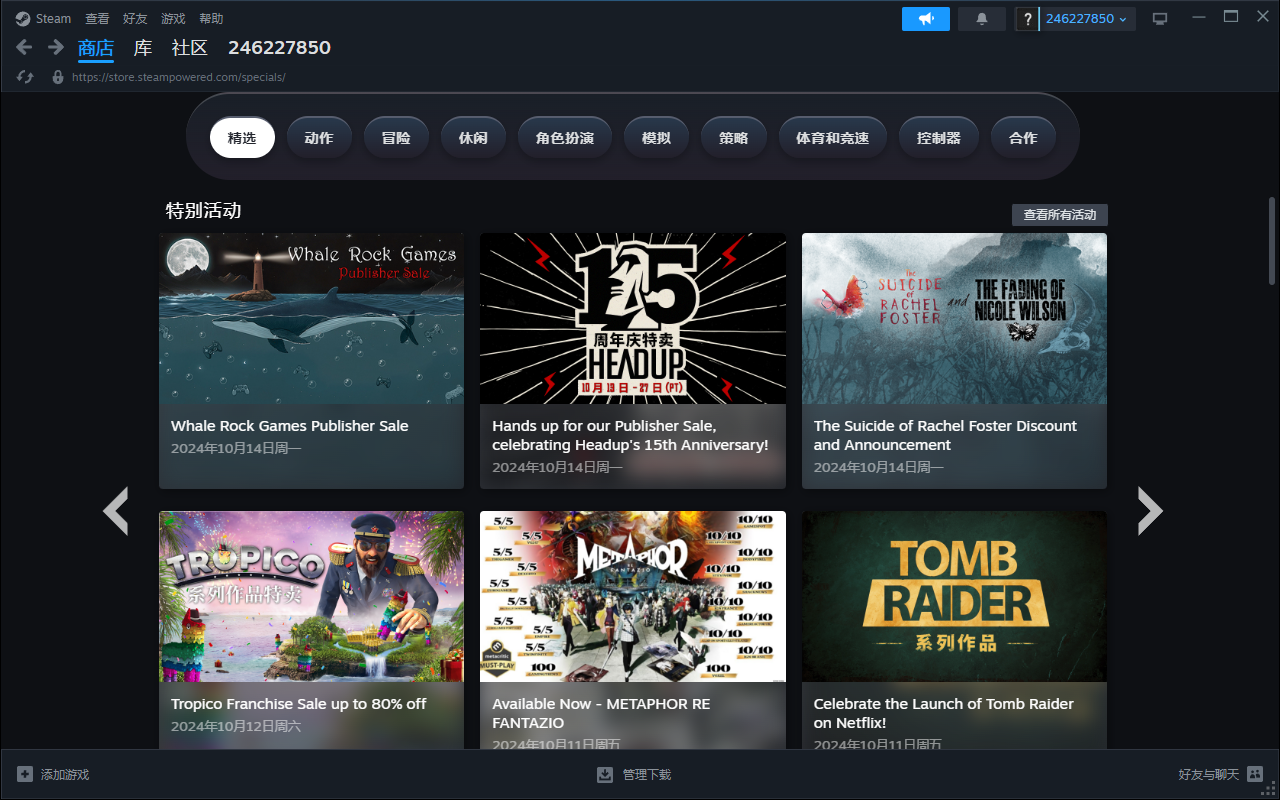
Task: Open the announcements megaphone button
Action: tap(925, 19)
